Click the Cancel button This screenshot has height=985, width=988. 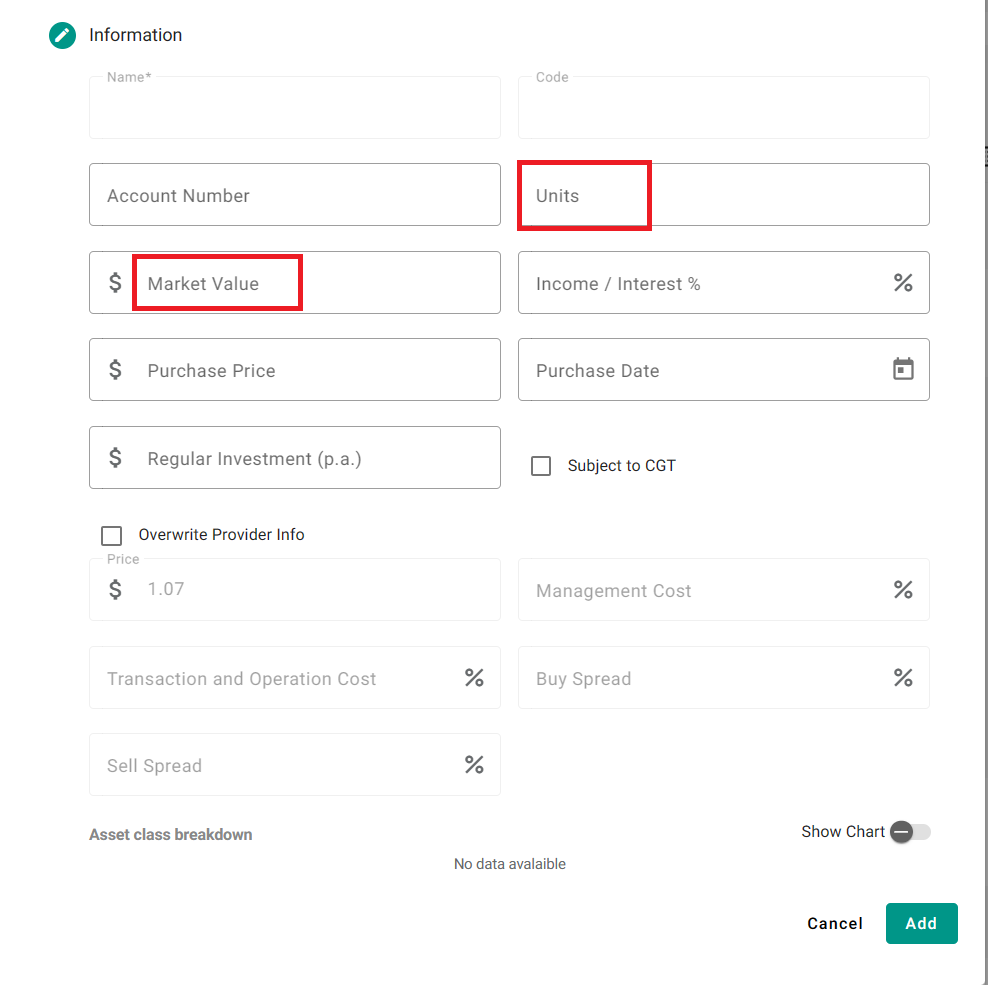click(x=835, y=923)
